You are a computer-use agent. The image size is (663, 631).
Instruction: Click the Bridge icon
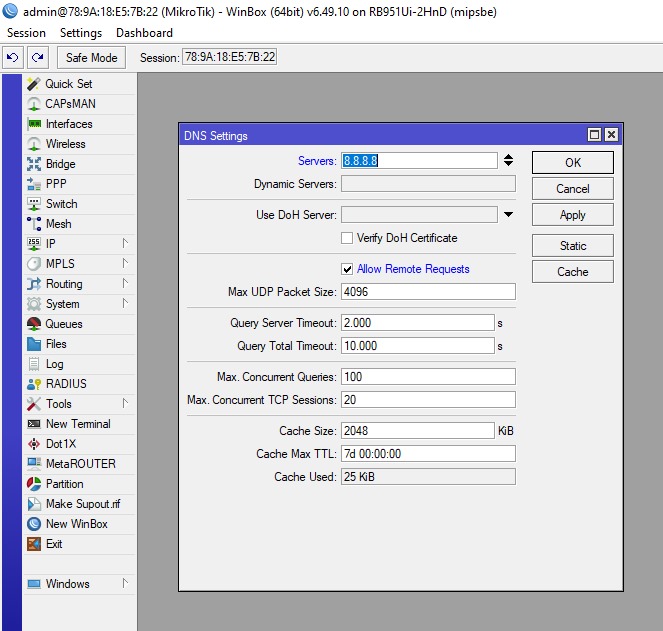[x=34, y=164]
